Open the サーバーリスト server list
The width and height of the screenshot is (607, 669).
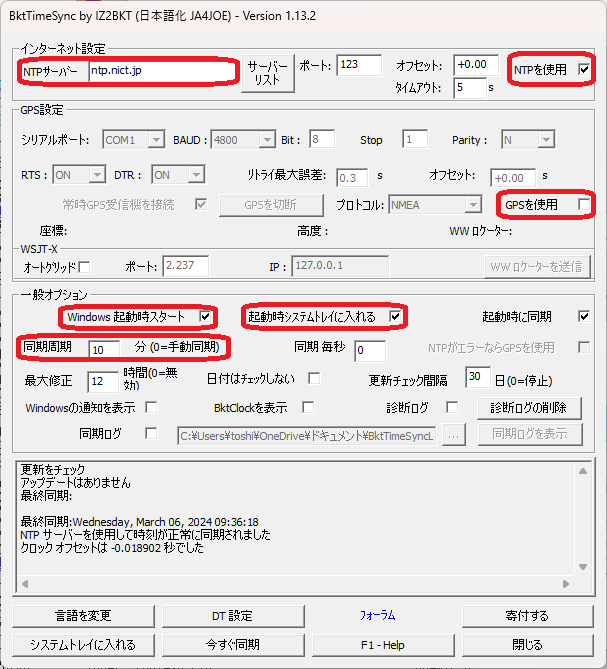(x=268, y=73)
